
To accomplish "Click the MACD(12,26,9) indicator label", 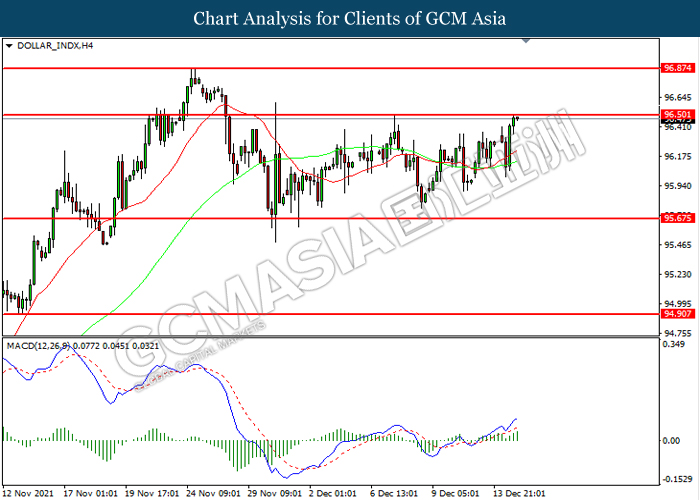I will (x=38, y=346).
